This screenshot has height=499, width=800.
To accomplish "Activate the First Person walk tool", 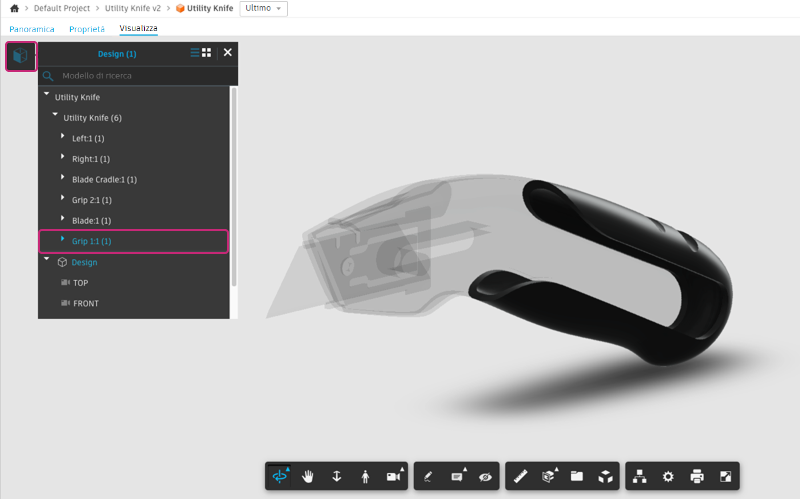I will (x=365, y=477).
